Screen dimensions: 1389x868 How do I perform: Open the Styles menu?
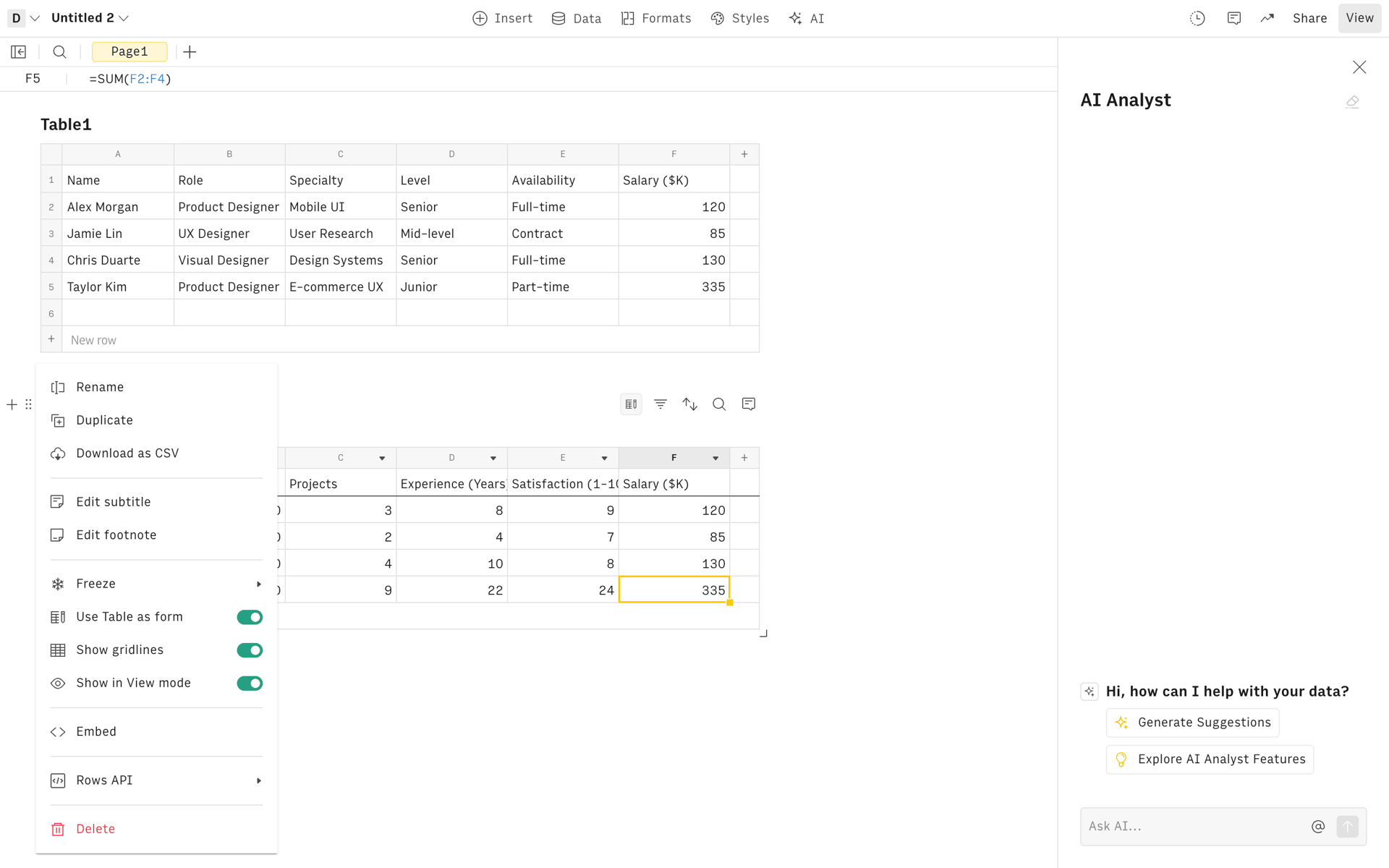coord(740,18)
